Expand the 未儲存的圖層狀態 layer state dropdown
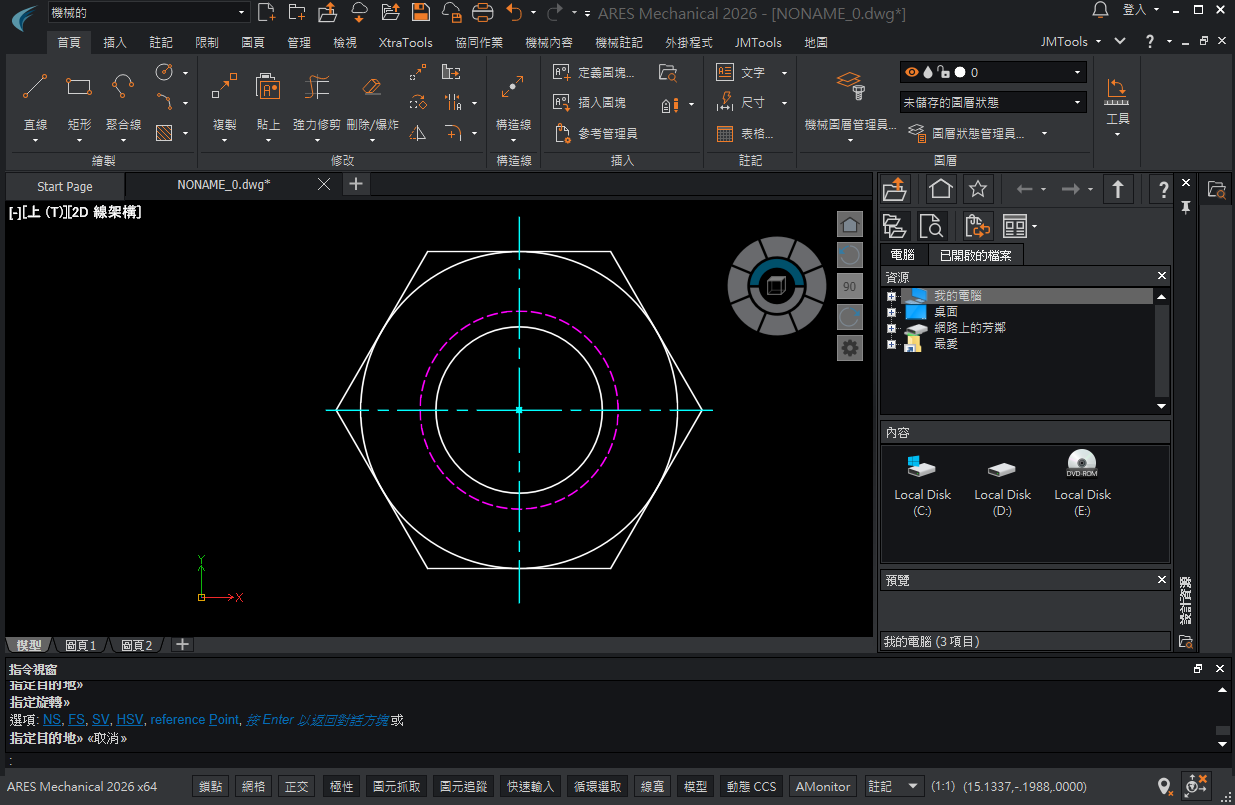1235x805 pixels. click(x=1078, y=102)
